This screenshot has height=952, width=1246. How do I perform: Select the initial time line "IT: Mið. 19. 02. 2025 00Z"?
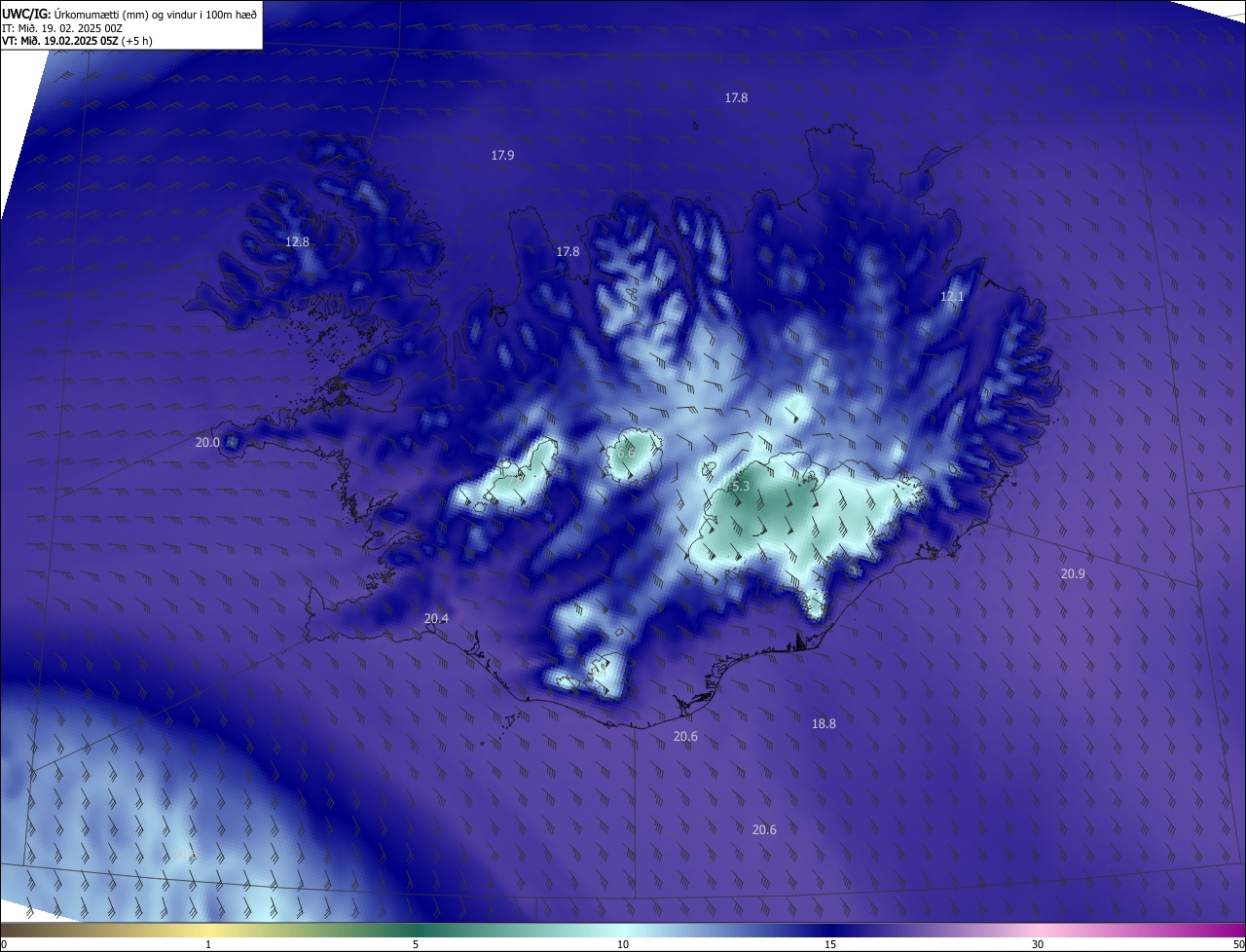coord(61,27)
